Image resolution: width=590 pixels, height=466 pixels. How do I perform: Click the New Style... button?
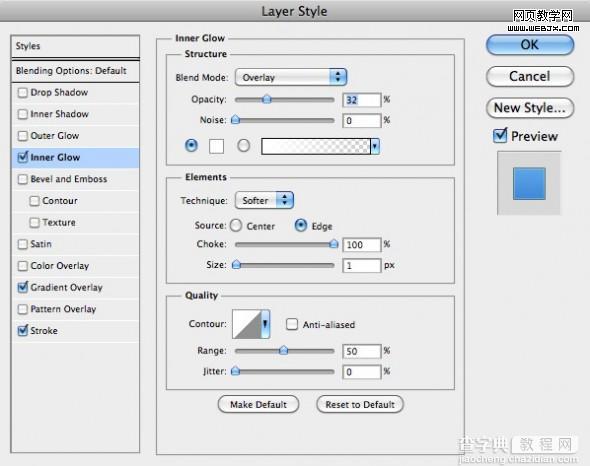[x=530, y=108]
